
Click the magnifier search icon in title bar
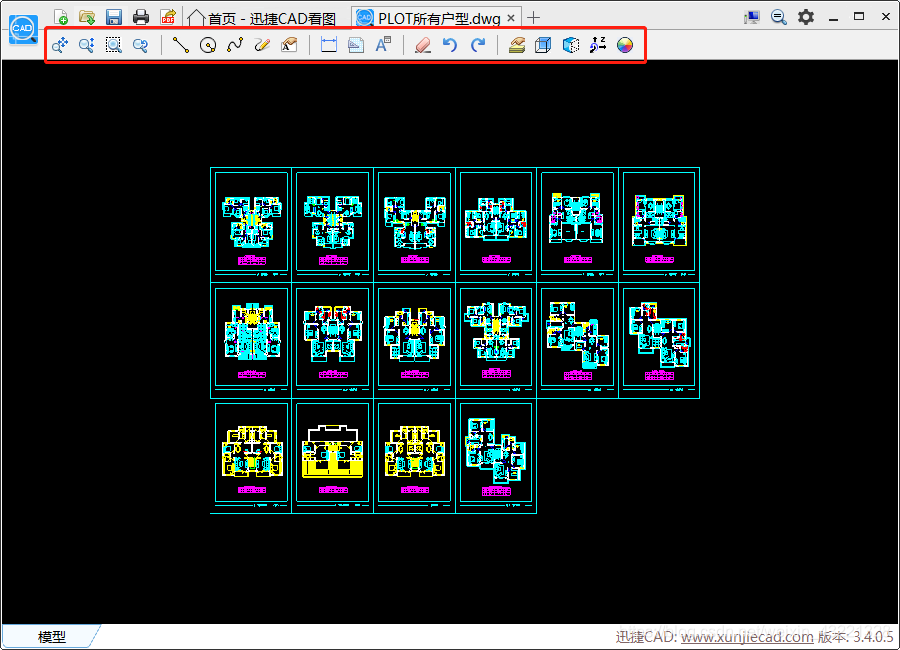(778, 17)
